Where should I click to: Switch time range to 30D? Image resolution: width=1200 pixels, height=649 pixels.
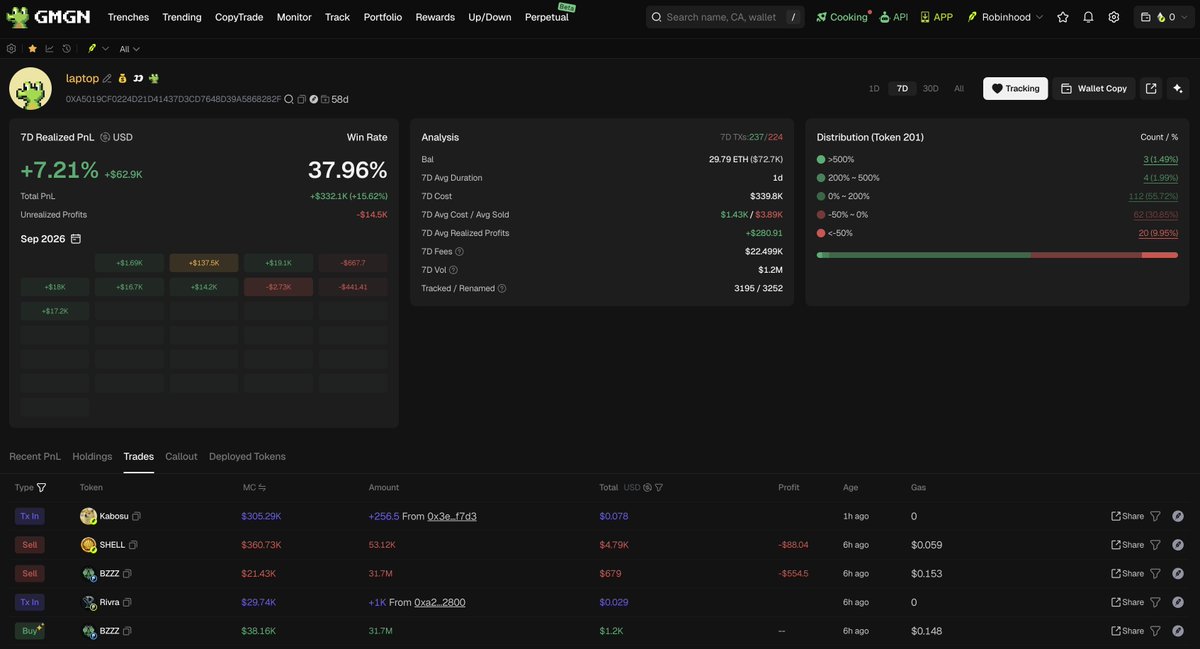tap(930, 88)
